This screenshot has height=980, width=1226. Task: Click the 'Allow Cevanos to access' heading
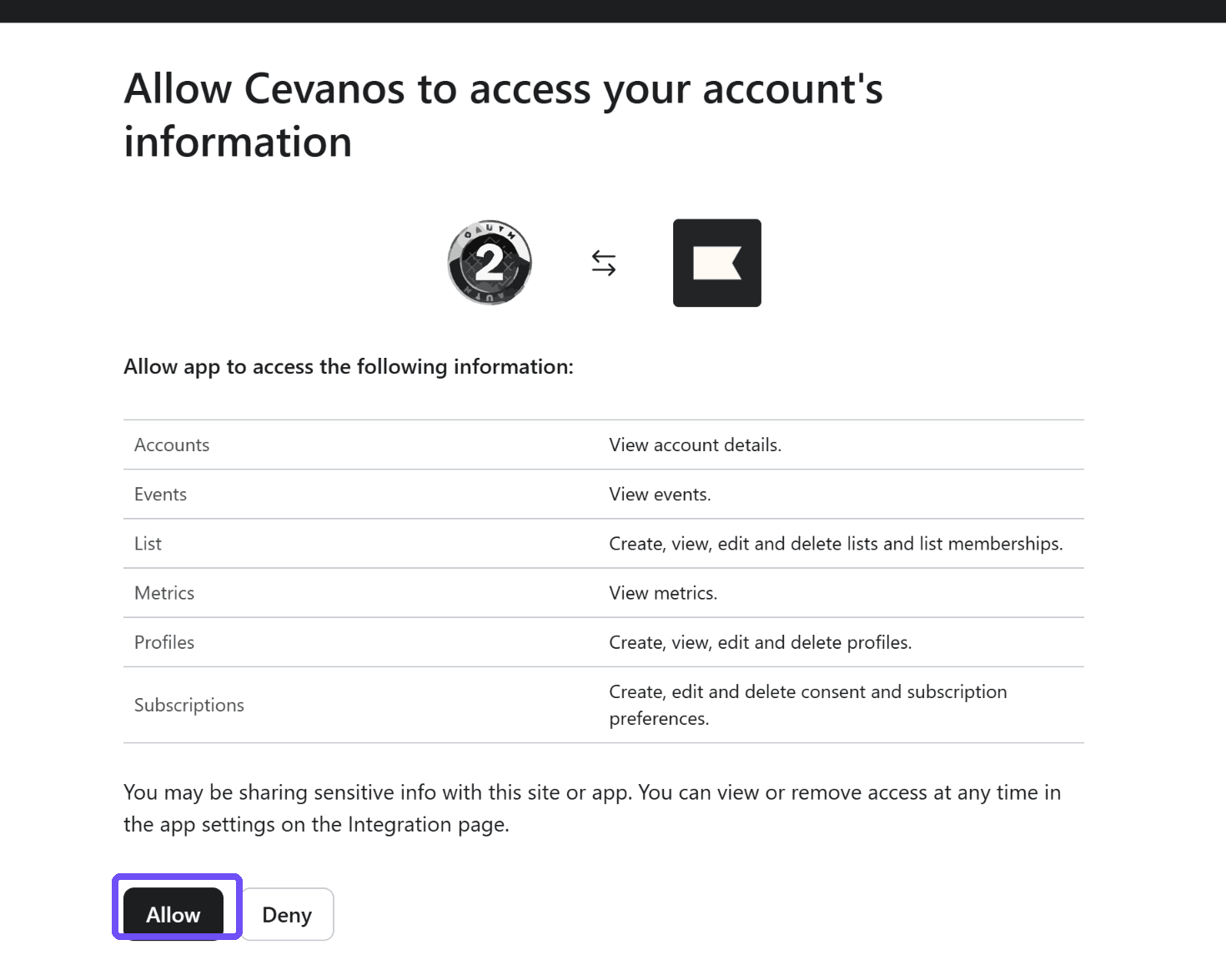point(503,114)
